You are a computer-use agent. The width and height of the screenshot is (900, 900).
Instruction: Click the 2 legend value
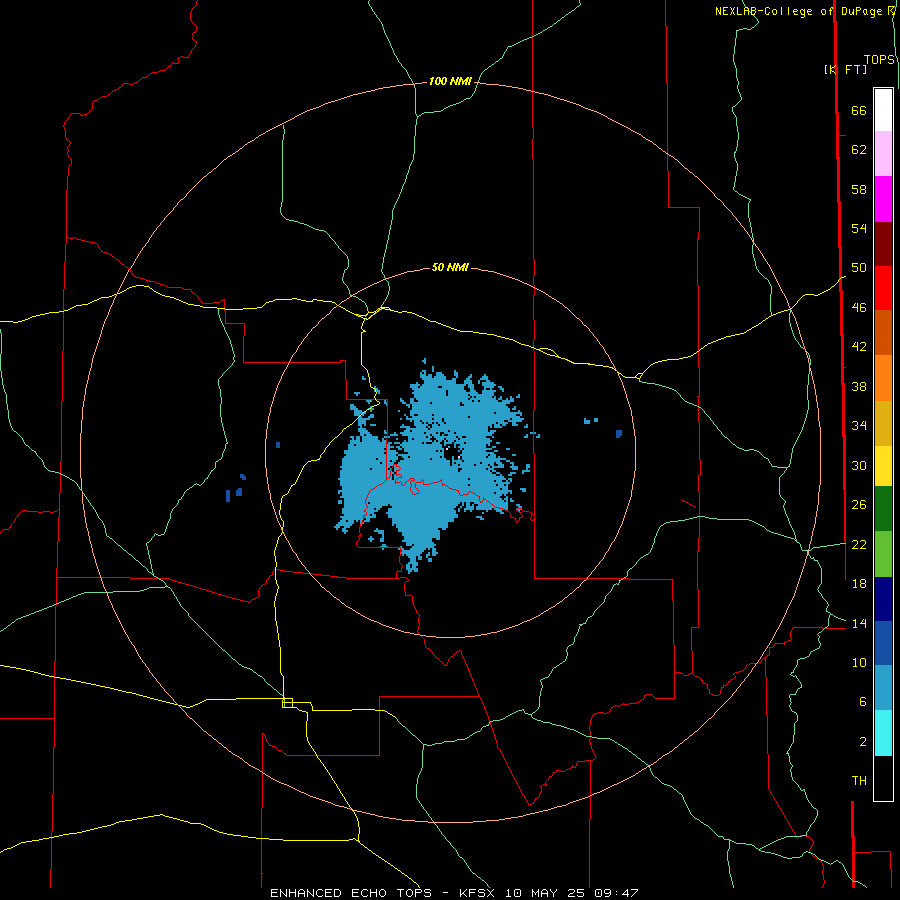tap(862, 742)
